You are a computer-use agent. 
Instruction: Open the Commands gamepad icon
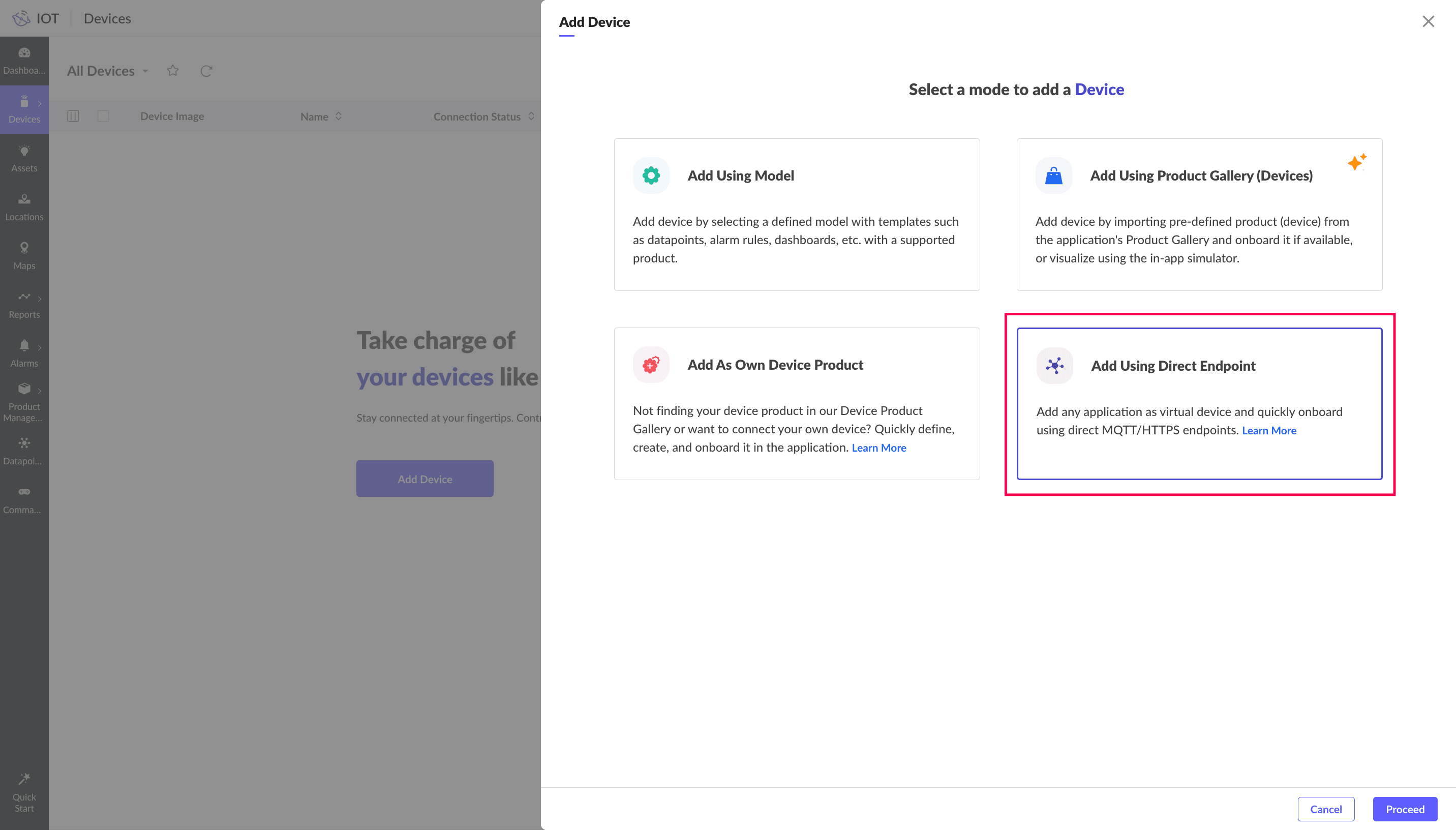pos(24,492)
